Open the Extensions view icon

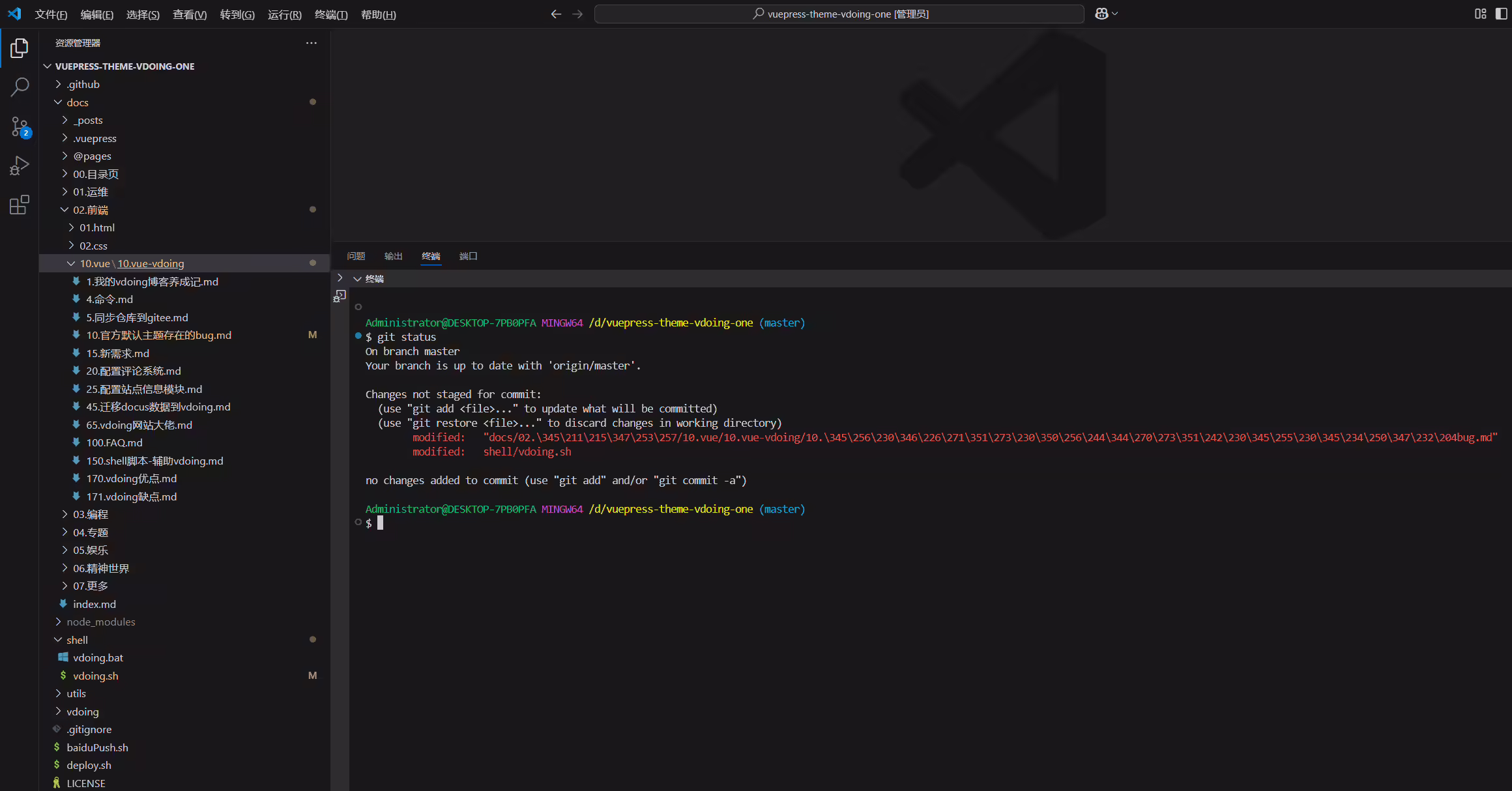tap(20, 205)
